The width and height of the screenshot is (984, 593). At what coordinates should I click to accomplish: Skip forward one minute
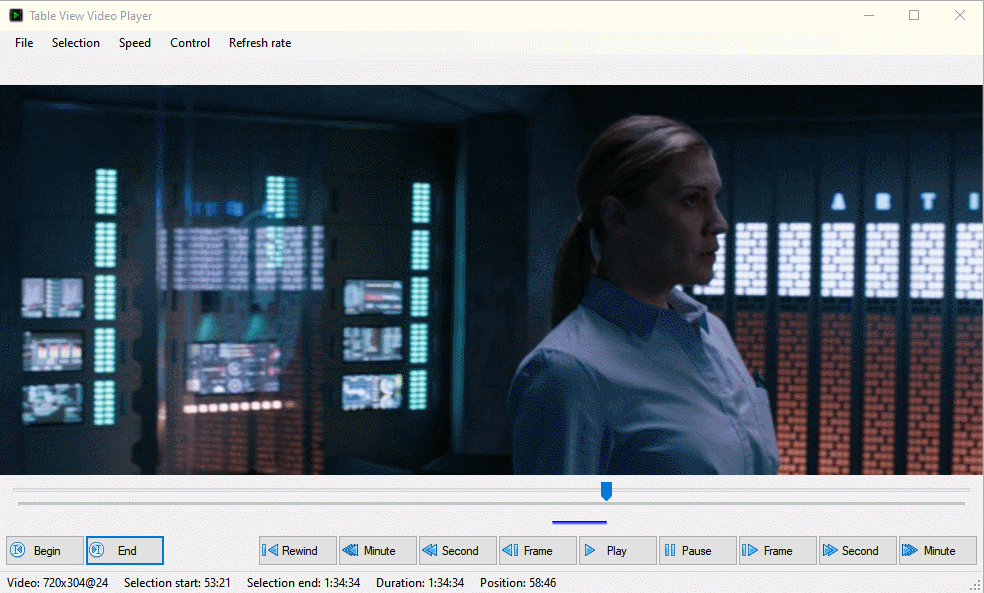(x=938, y=550)
